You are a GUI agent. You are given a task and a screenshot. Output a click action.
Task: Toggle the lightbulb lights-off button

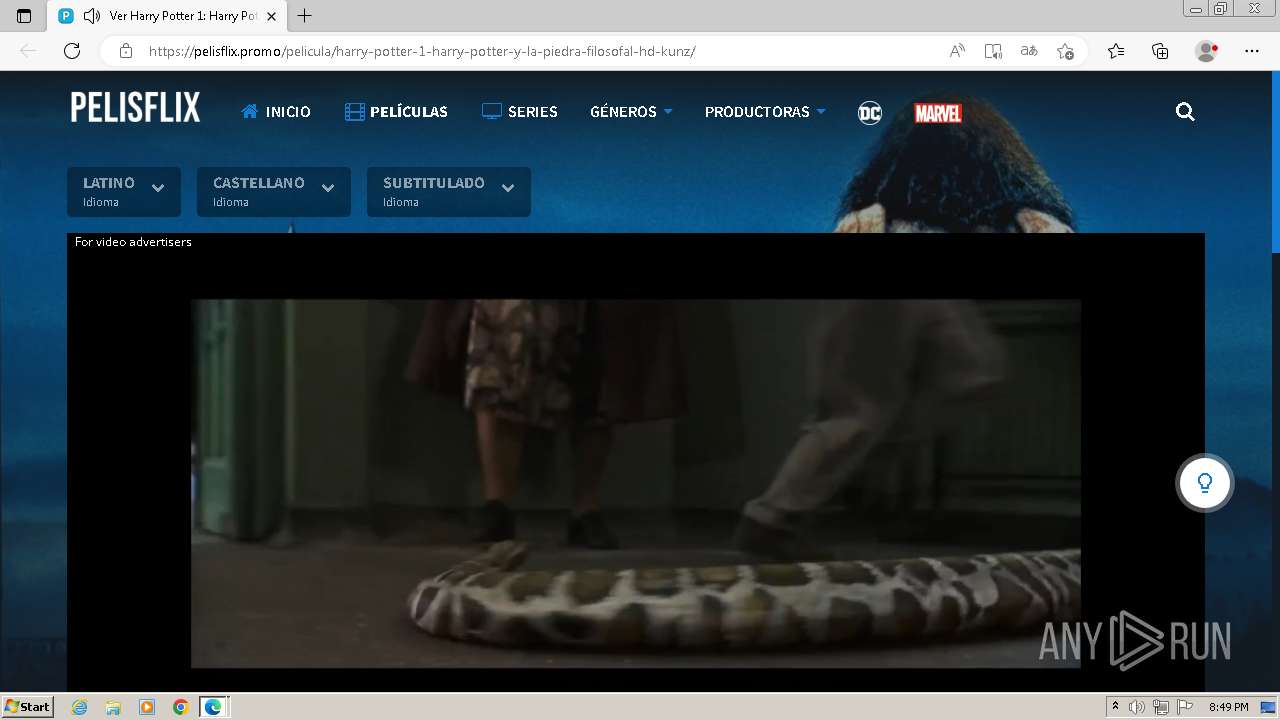coord(1205,483)
